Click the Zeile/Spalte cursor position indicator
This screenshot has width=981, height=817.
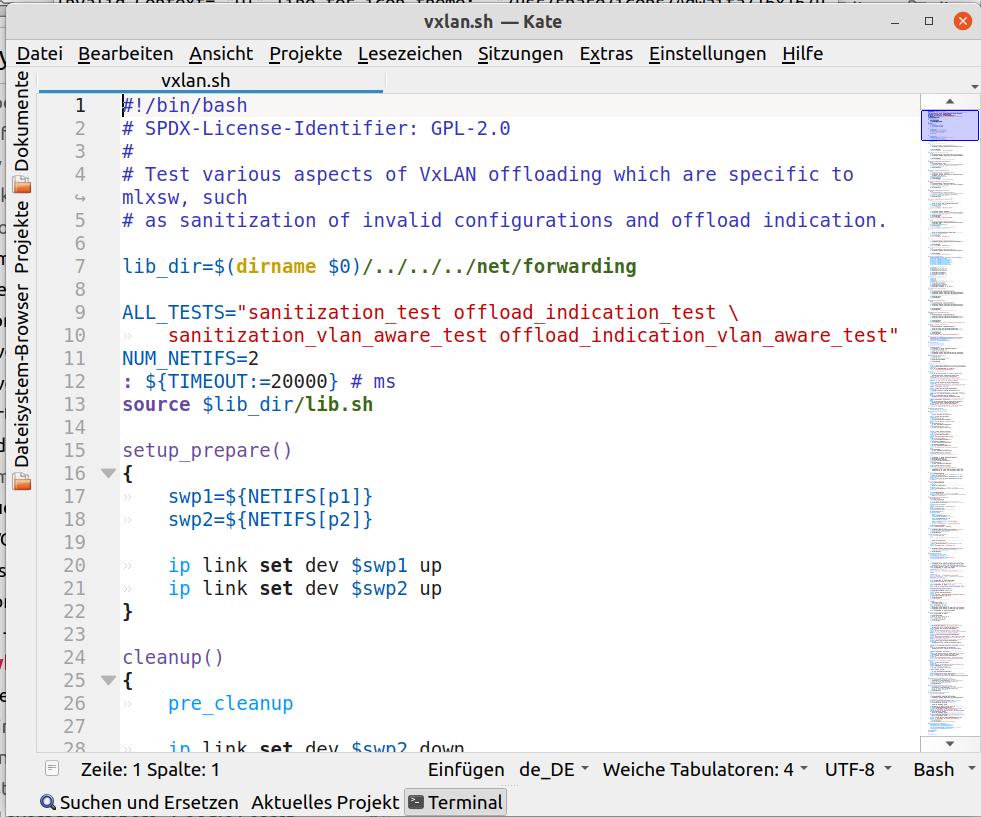[150, 769]
